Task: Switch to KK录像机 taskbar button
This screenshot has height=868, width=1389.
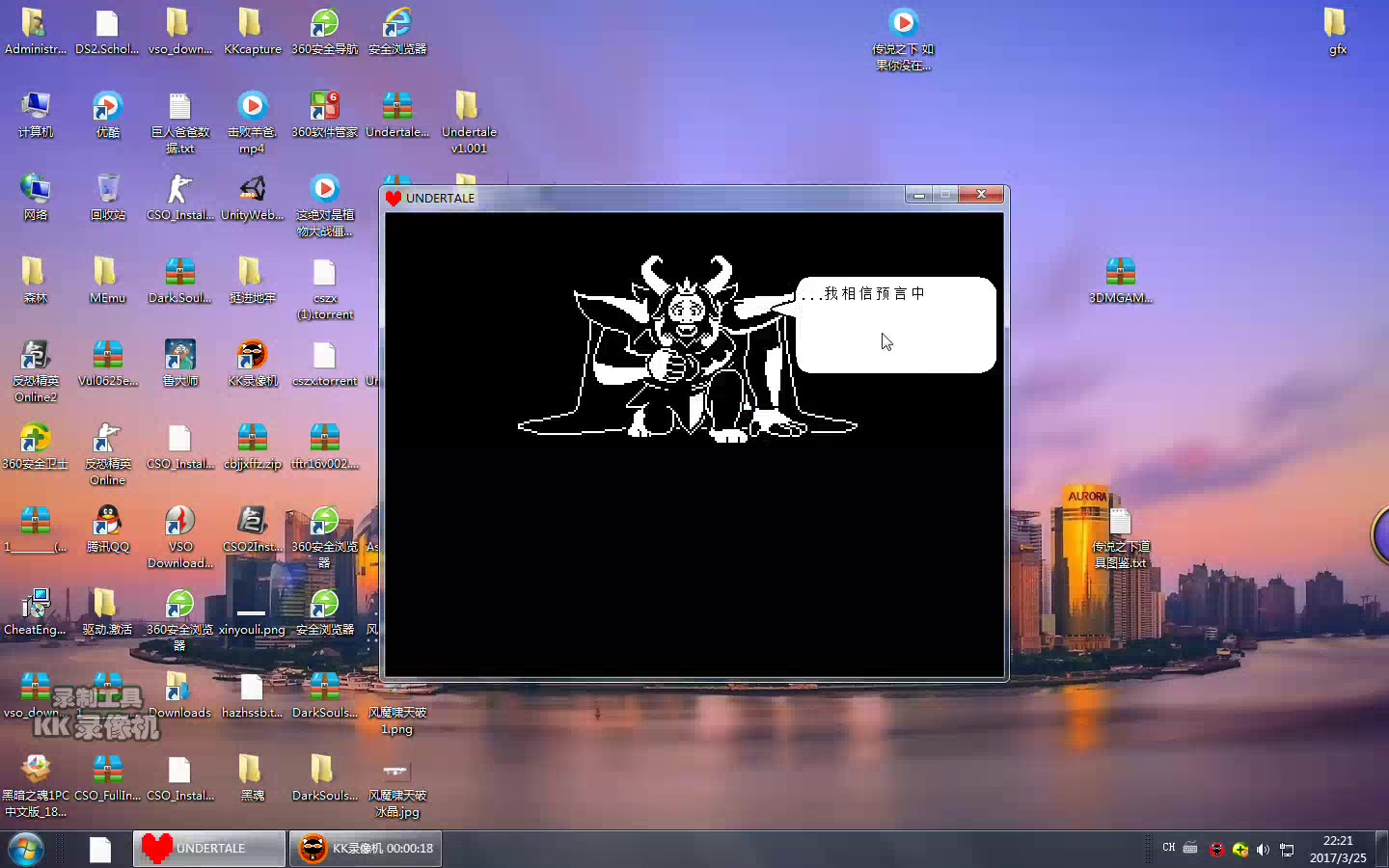Action: [366, 849]
